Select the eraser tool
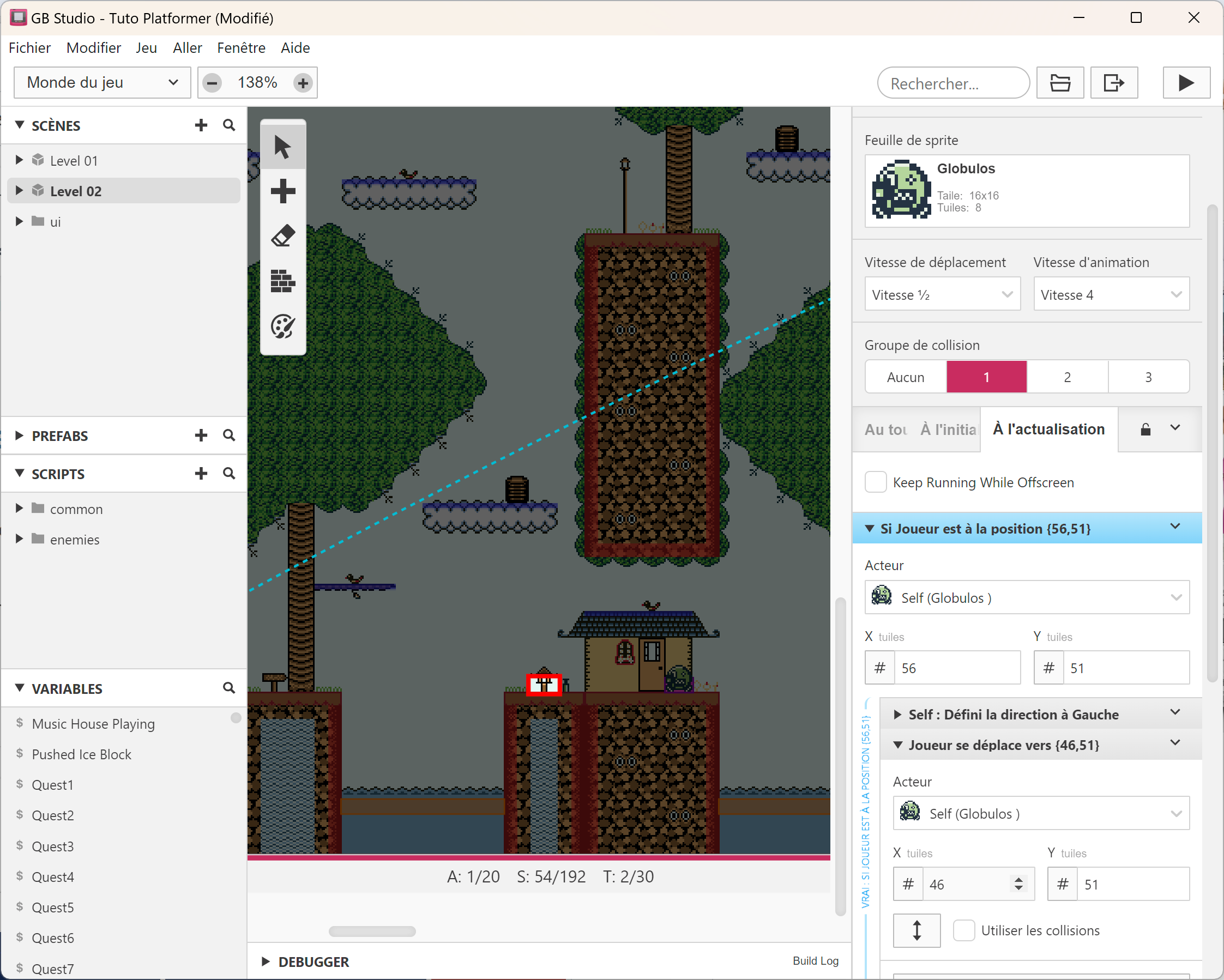Viewport: 1224px width, 980px height. click(x=282, y=236)
